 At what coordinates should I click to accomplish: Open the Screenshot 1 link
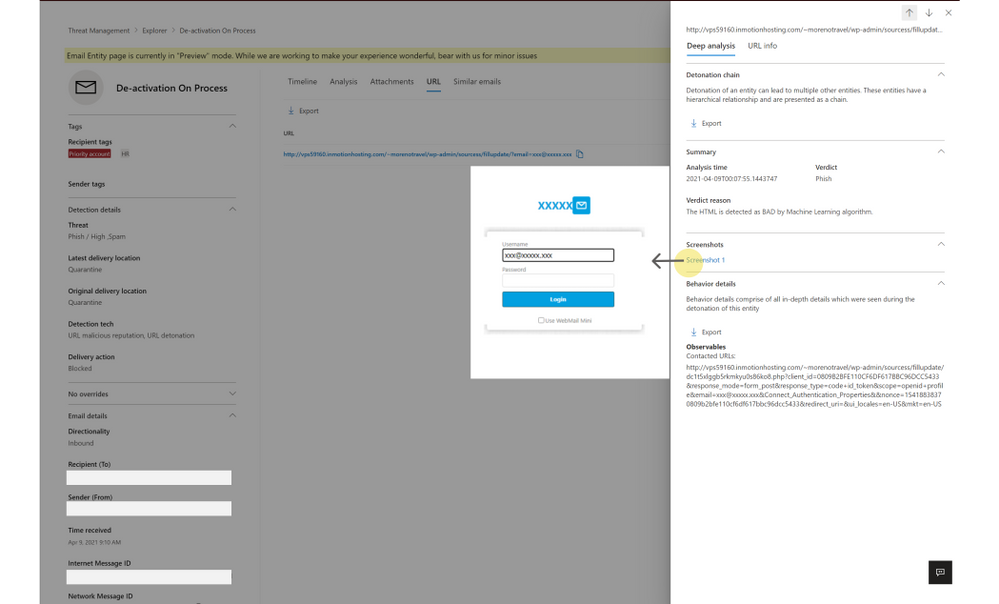point(705,260)
